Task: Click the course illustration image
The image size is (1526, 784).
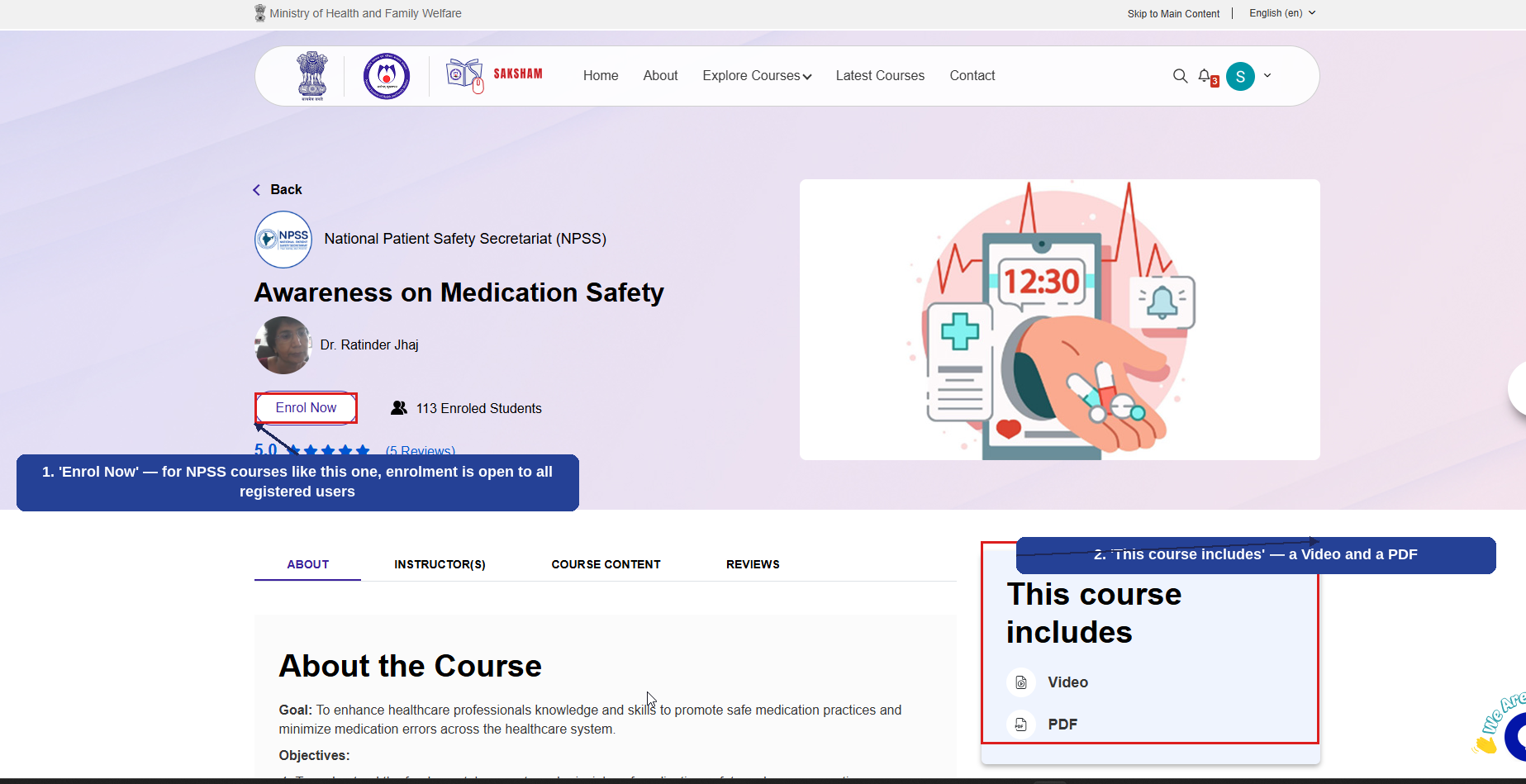Action: tap(1059, 320)
